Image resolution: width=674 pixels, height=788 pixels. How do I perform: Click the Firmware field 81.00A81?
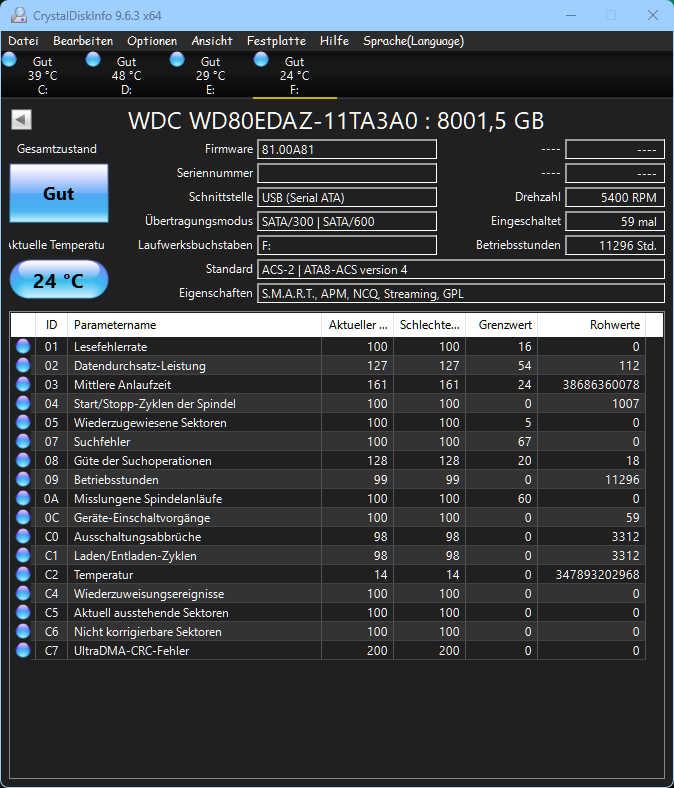[x=347, y=149]
